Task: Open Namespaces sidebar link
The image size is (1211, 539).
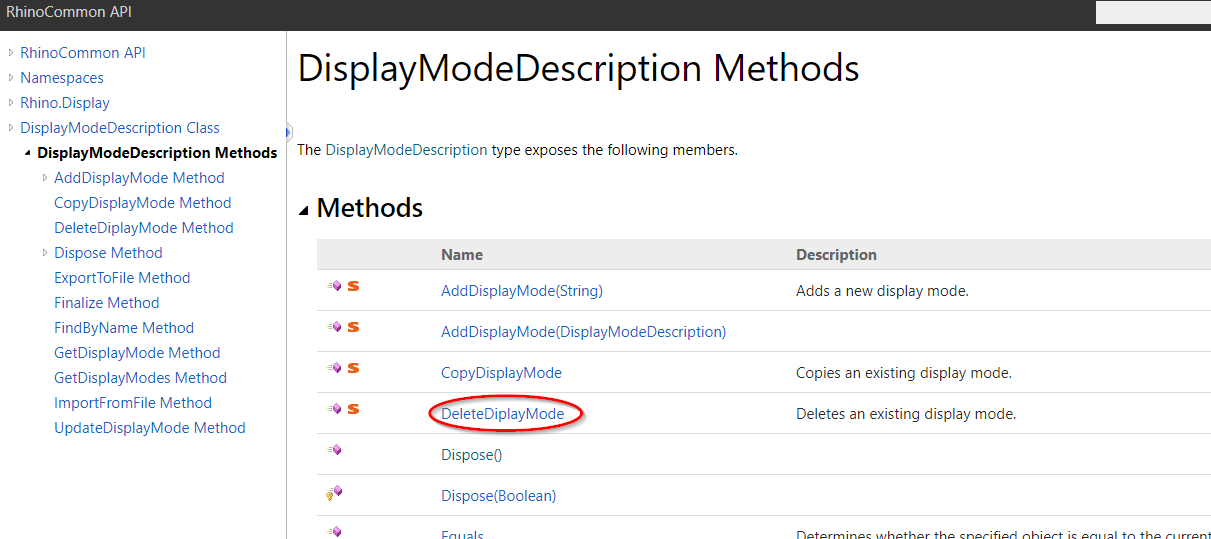Action: 62,78
